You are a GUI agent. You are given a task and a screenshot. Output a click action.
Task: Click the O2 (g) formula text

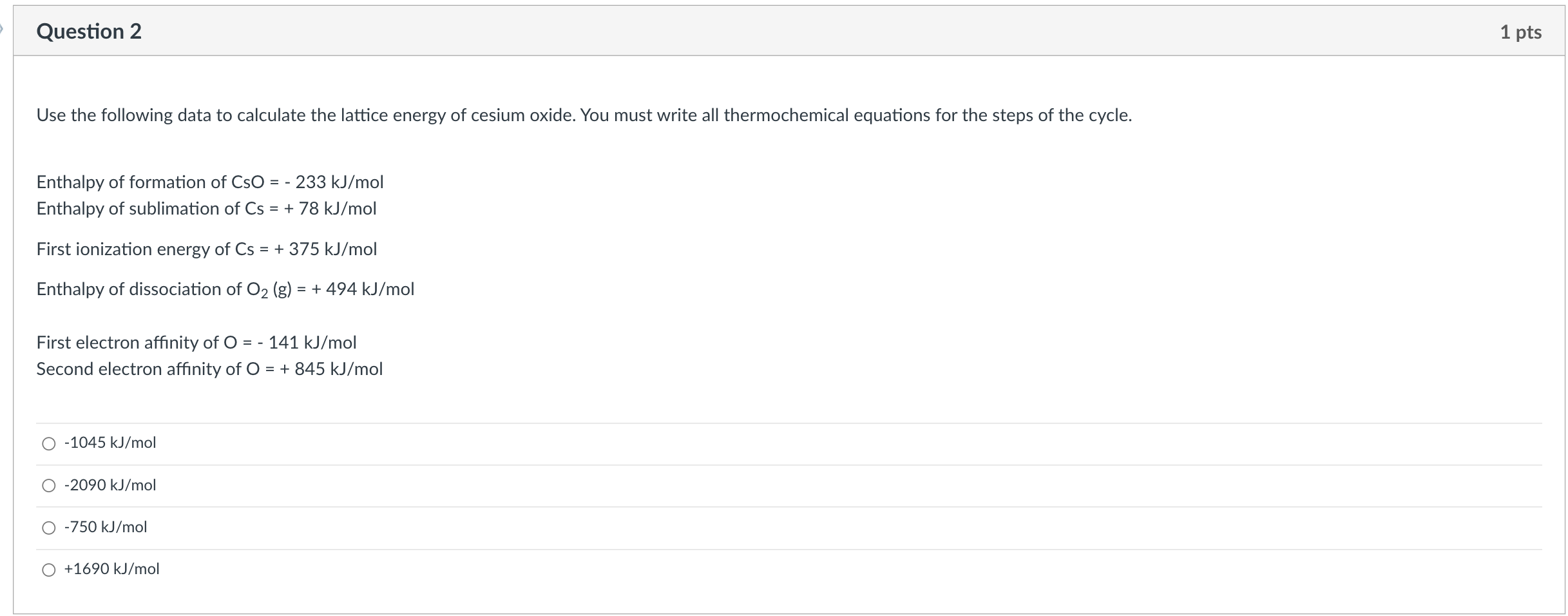(x=269, y=290)
